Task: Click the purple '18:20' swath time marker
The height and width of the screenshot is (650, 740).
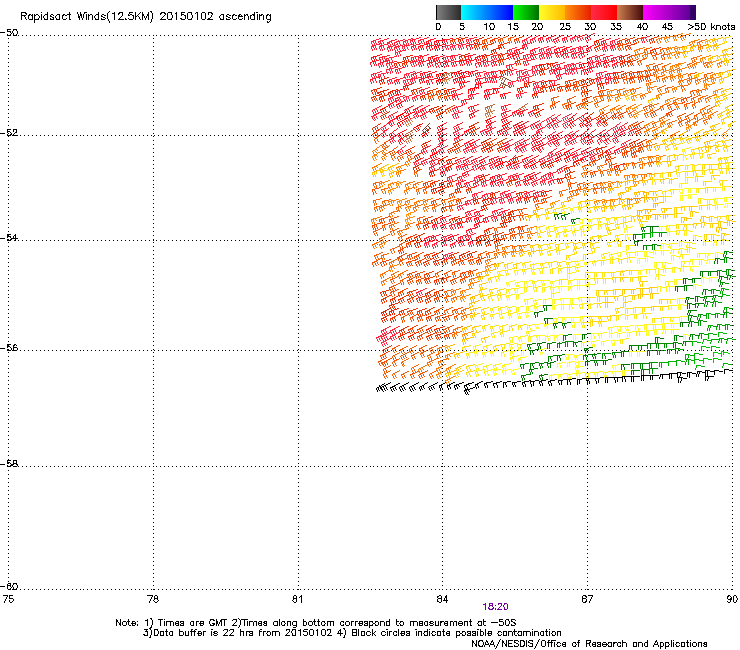Action: pos(496,607)
